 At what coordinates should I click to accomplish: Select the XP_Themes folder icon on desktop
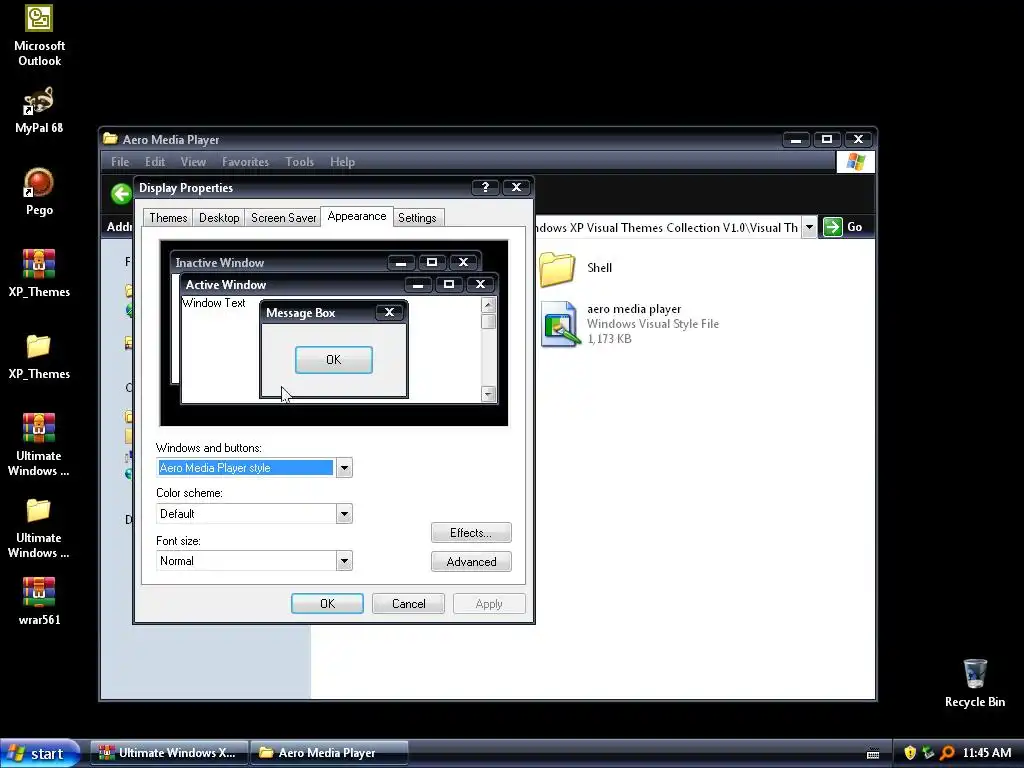[39, 346]
